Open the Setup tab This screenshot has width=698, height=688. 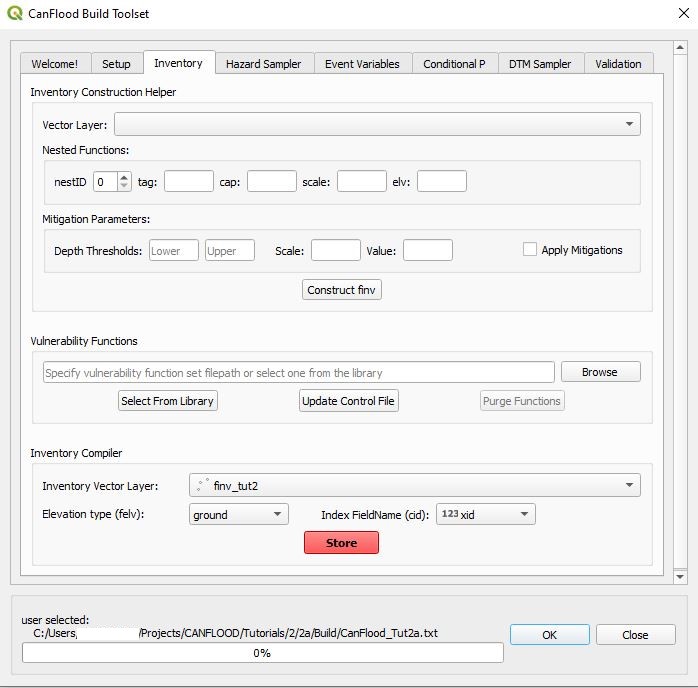pos(116,64)
